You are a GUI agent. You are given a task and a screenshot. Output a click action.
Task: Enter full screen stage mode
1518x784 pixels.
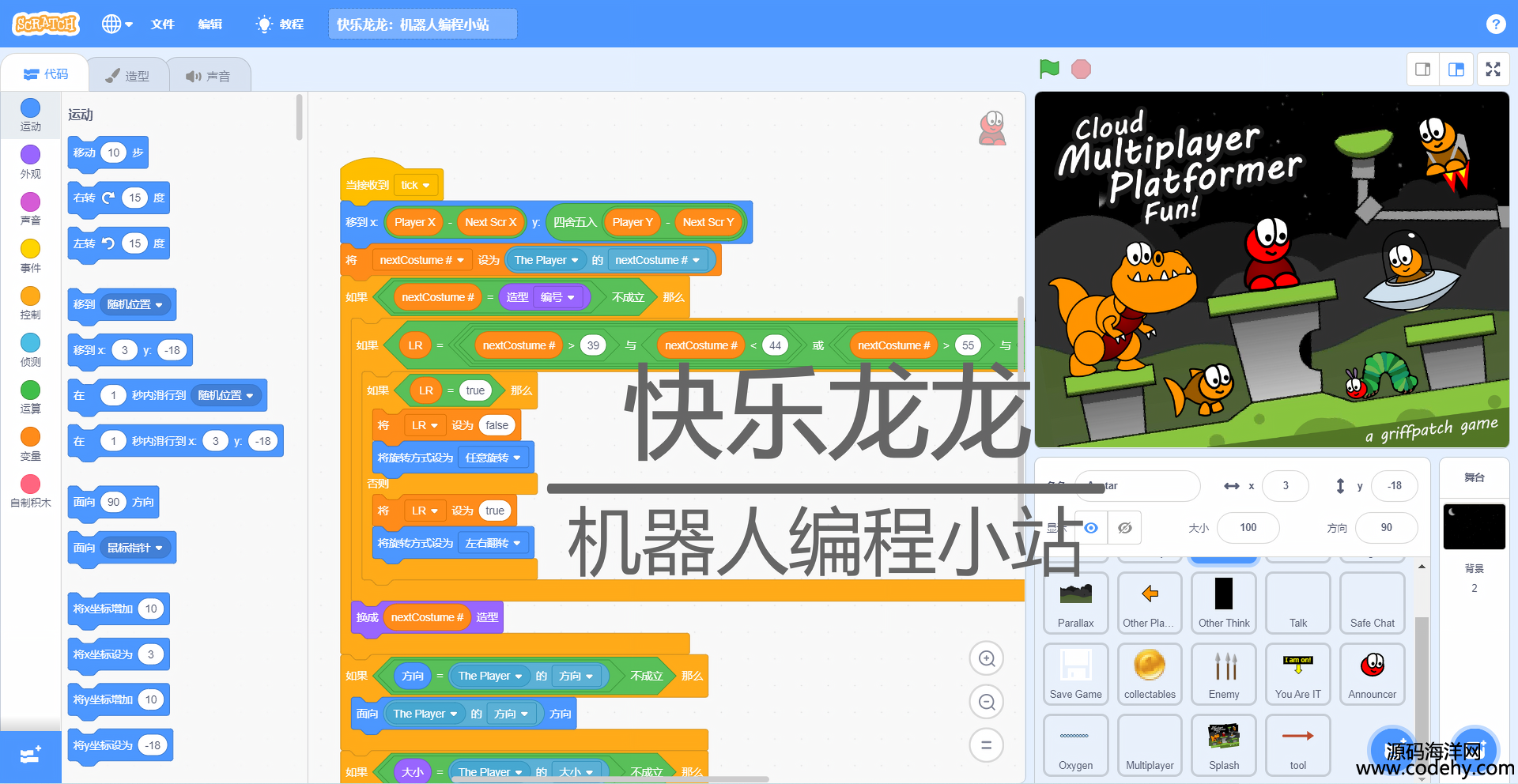tap(1493, 70)
